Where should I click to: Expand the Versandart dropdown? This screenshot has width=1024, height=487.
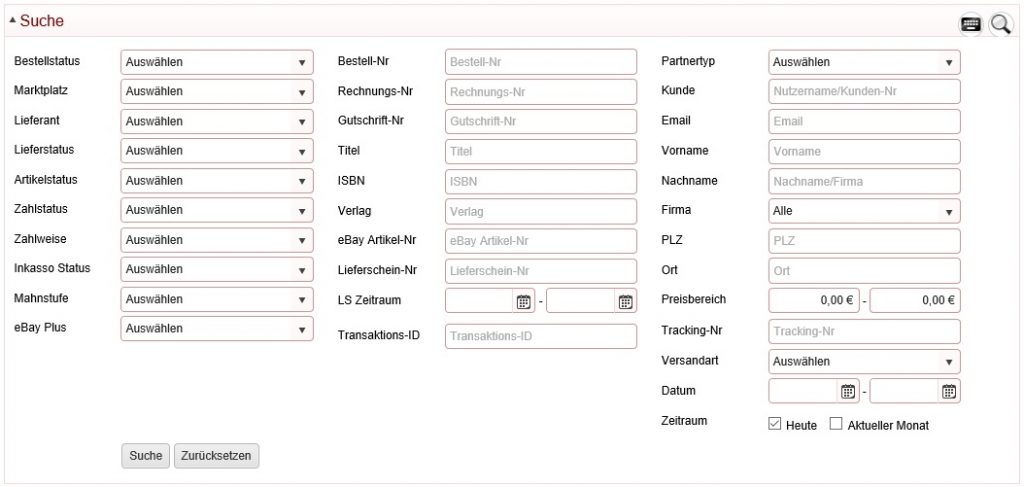pyautogui.click(x=864, y=361)
